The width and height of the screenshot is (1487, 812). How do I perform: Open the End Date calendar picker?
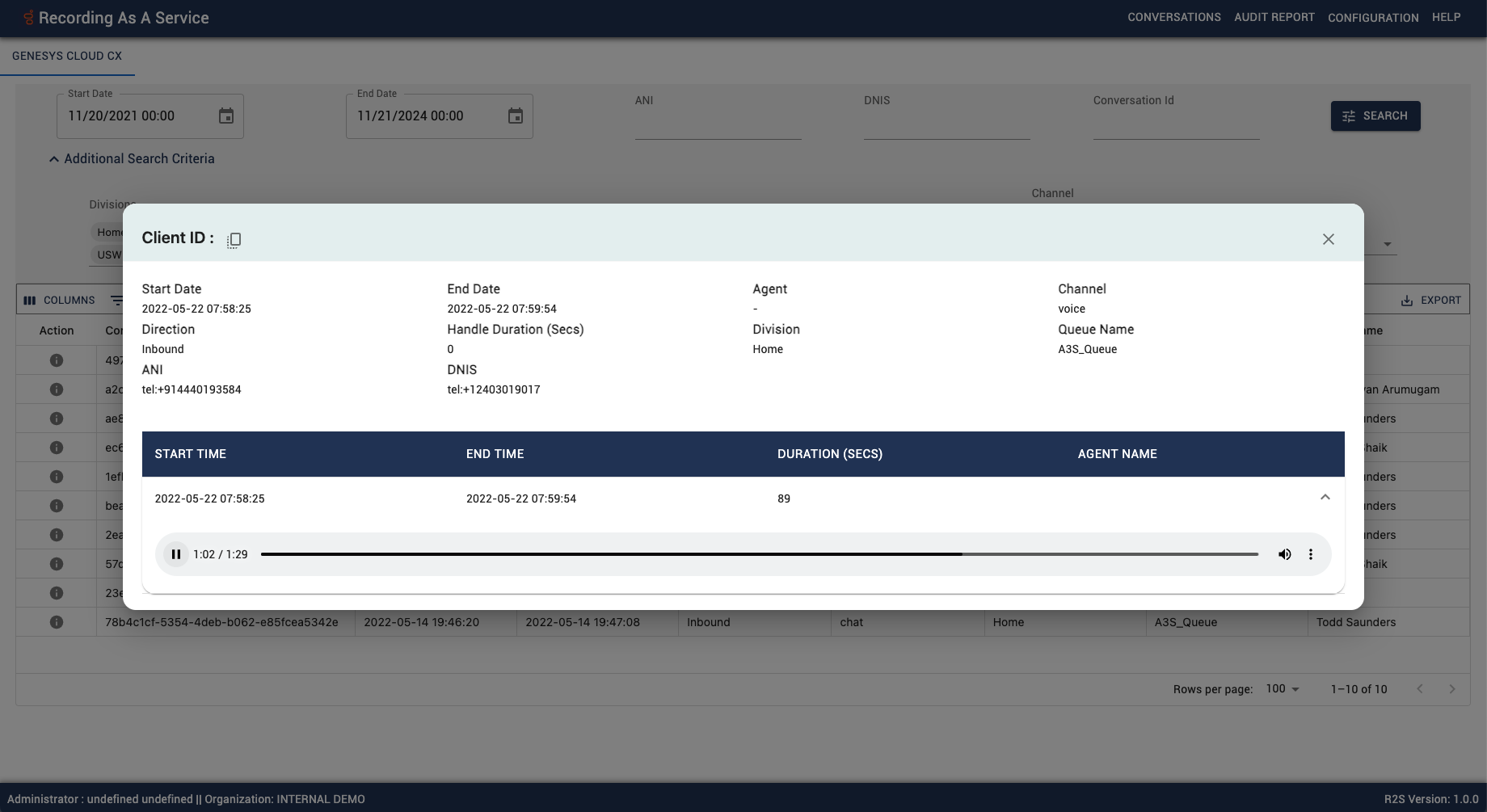click(516, 116)
